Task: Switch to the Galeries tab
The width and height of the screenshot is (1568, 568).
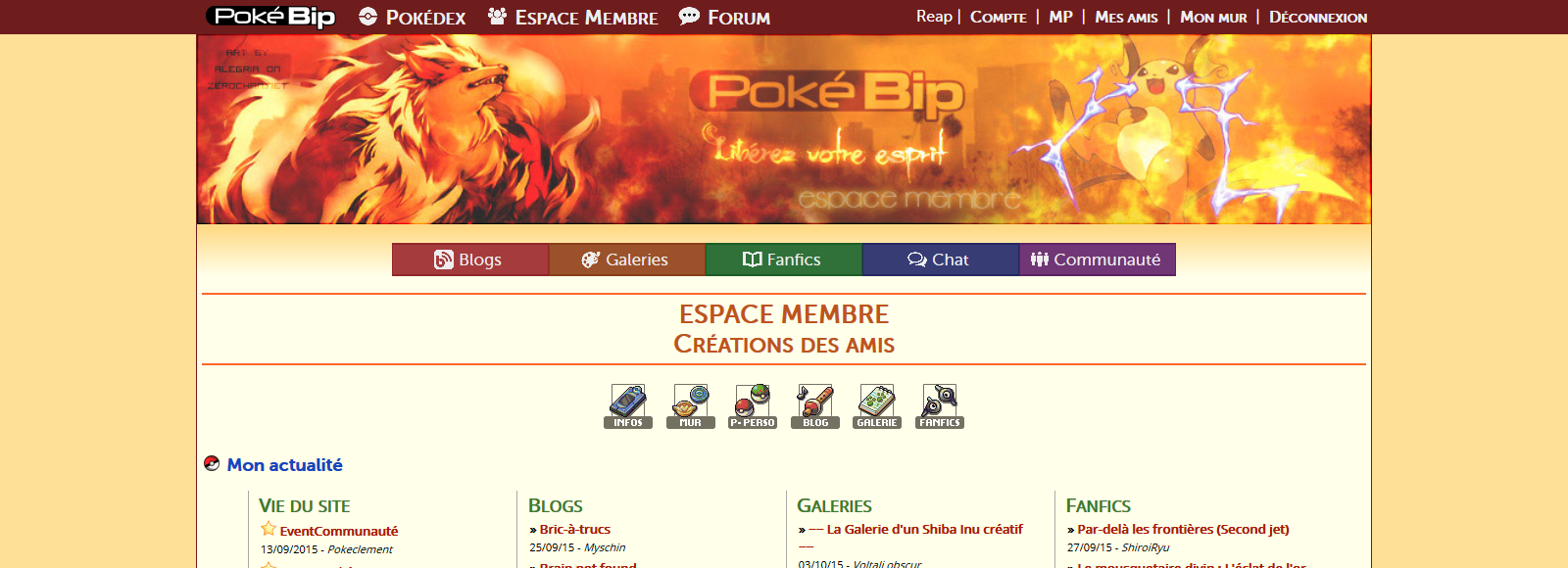Action: tap(627, 260)
